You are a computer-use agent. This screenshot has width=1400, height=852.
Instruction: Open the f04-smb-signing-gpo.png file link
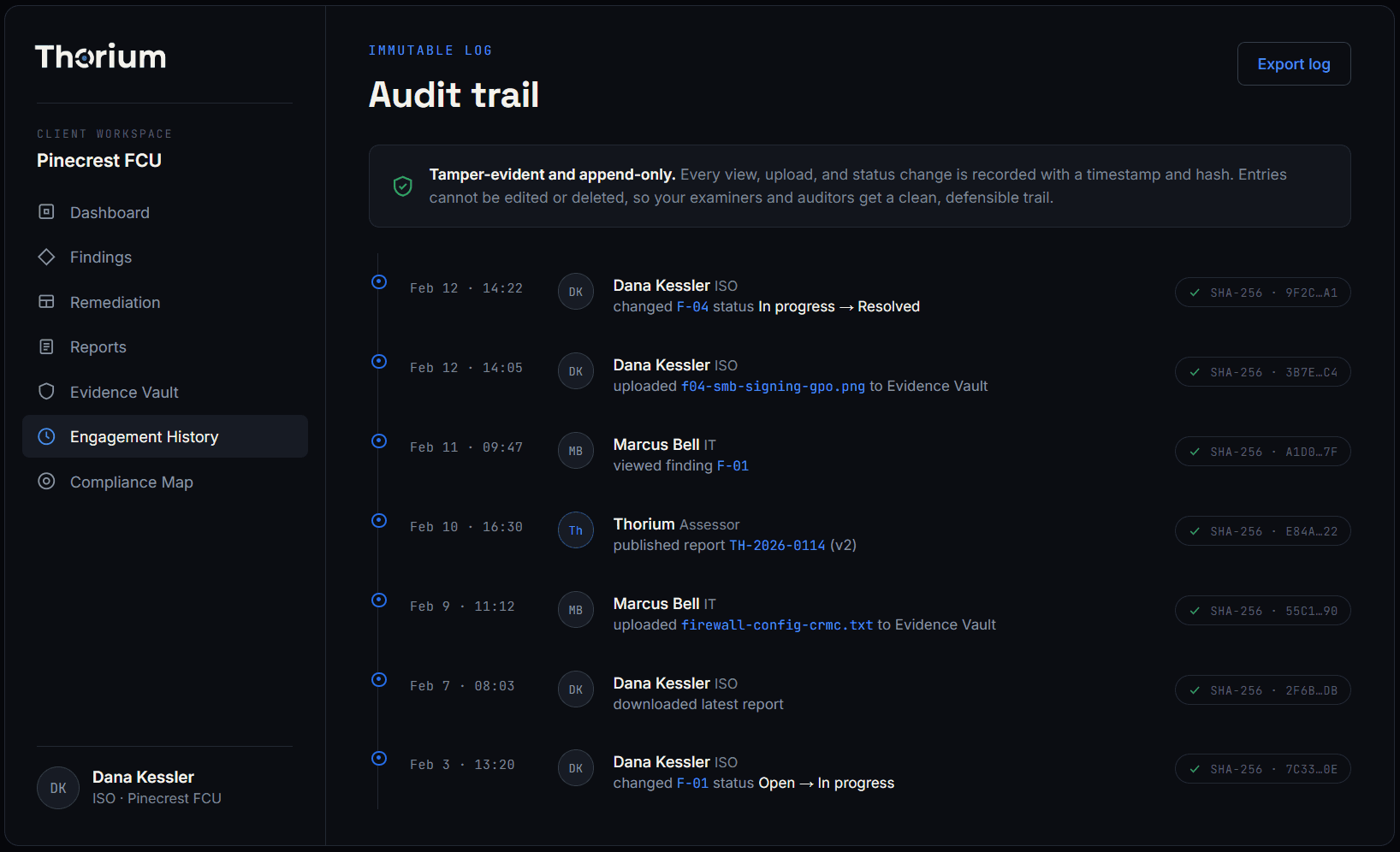[773, 386]
